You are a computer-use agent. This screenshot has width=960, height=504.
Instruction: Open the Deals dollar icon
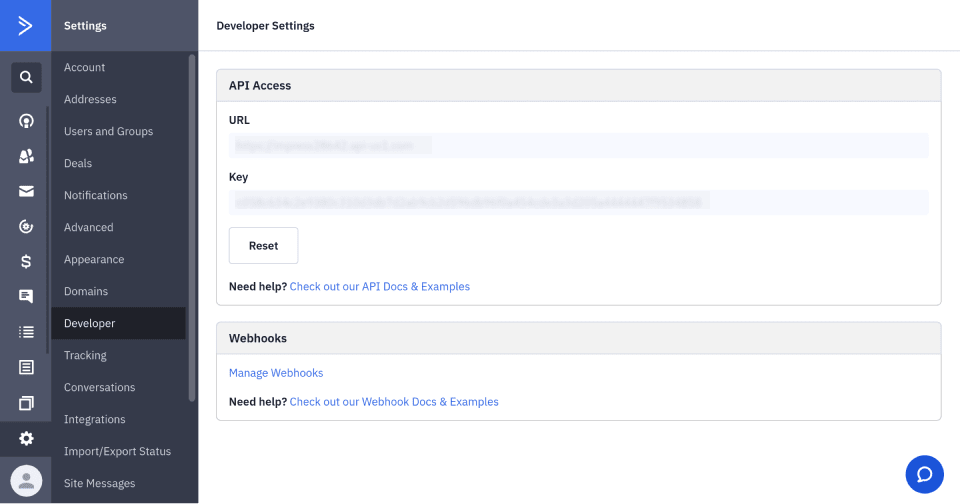26,261
